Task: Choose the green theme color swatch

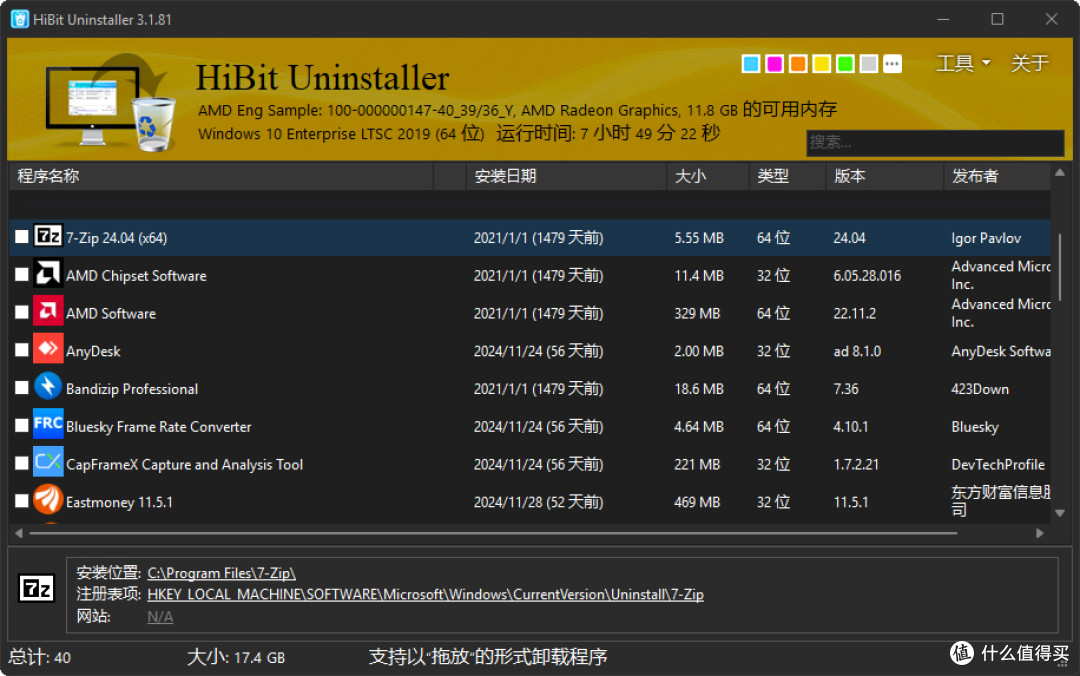Action: coord(845,64)
